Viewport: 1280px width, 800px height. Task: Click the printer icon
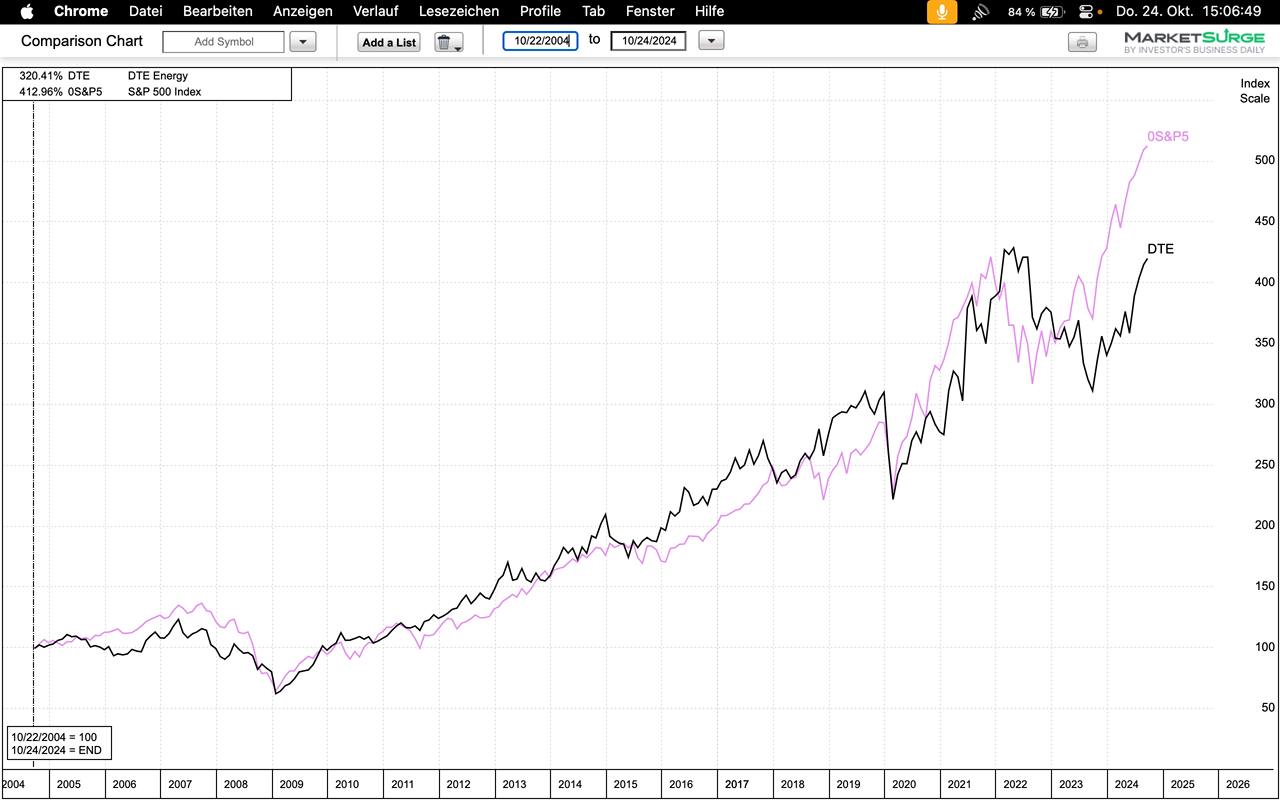tap(1082, 42)
